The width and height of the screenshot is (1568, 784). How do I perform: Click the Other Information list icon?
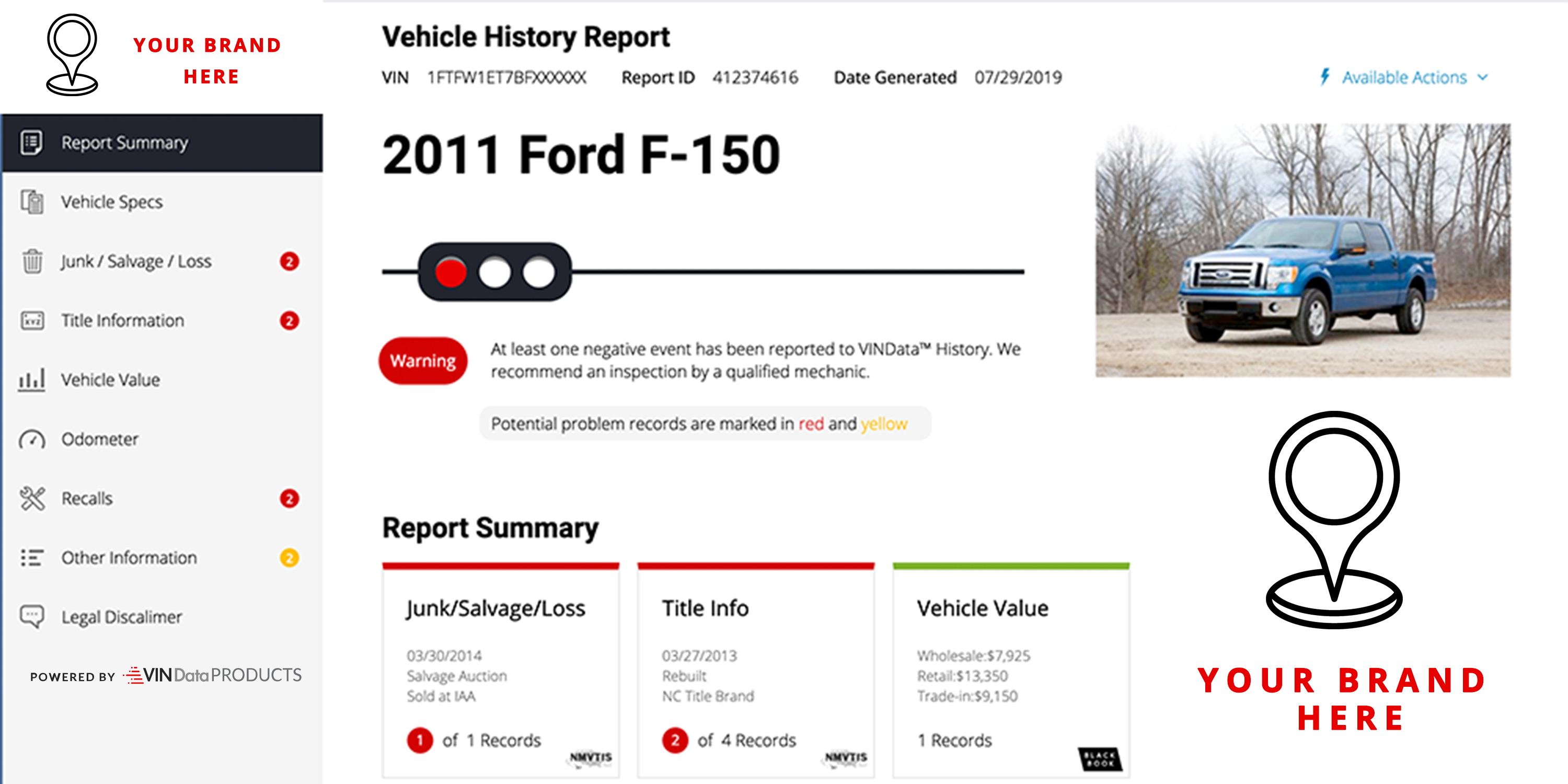click(32, 558)
